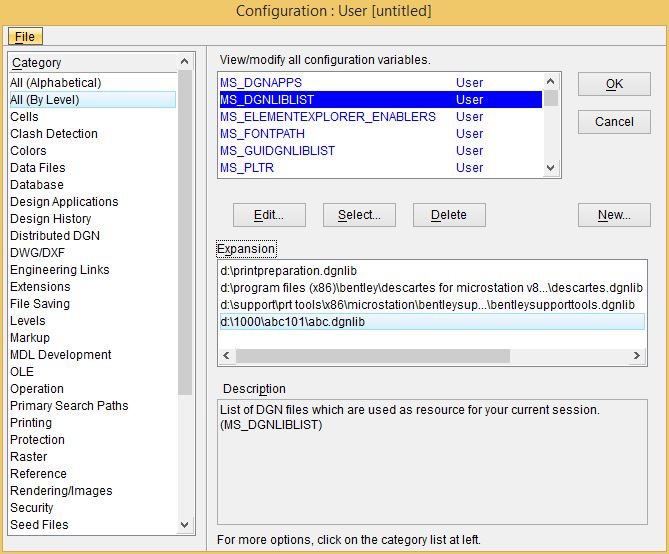Image resolution: width=669 pixels, height=554 pixels.
Task: Click bentleysupporttools.dgnlib expansion entry
Action: [432, 305]
